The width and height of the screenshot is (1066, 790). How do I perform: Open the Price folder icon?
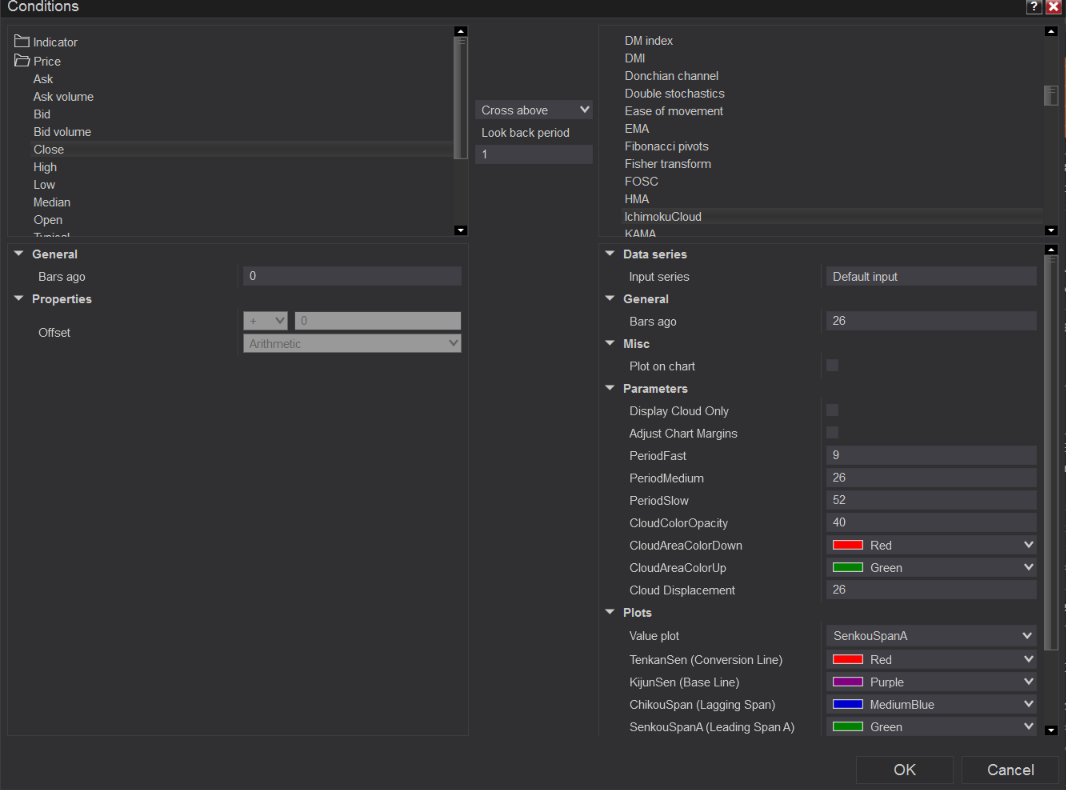coord(22,61)
